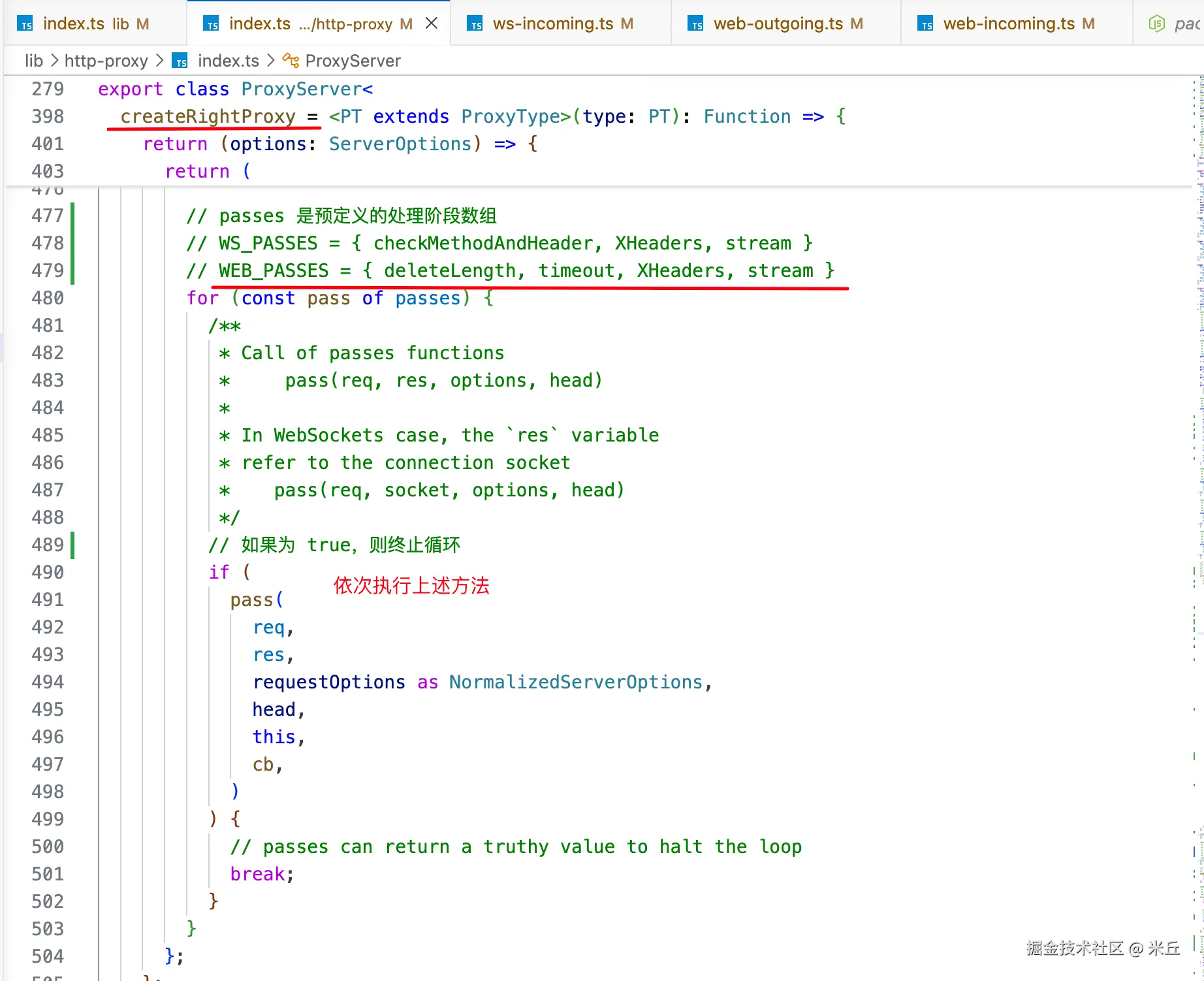This screenshot has width=1204, height=981.
Task: Click the TS icon on web-incoming.ts tab
Action: point(926,24)
